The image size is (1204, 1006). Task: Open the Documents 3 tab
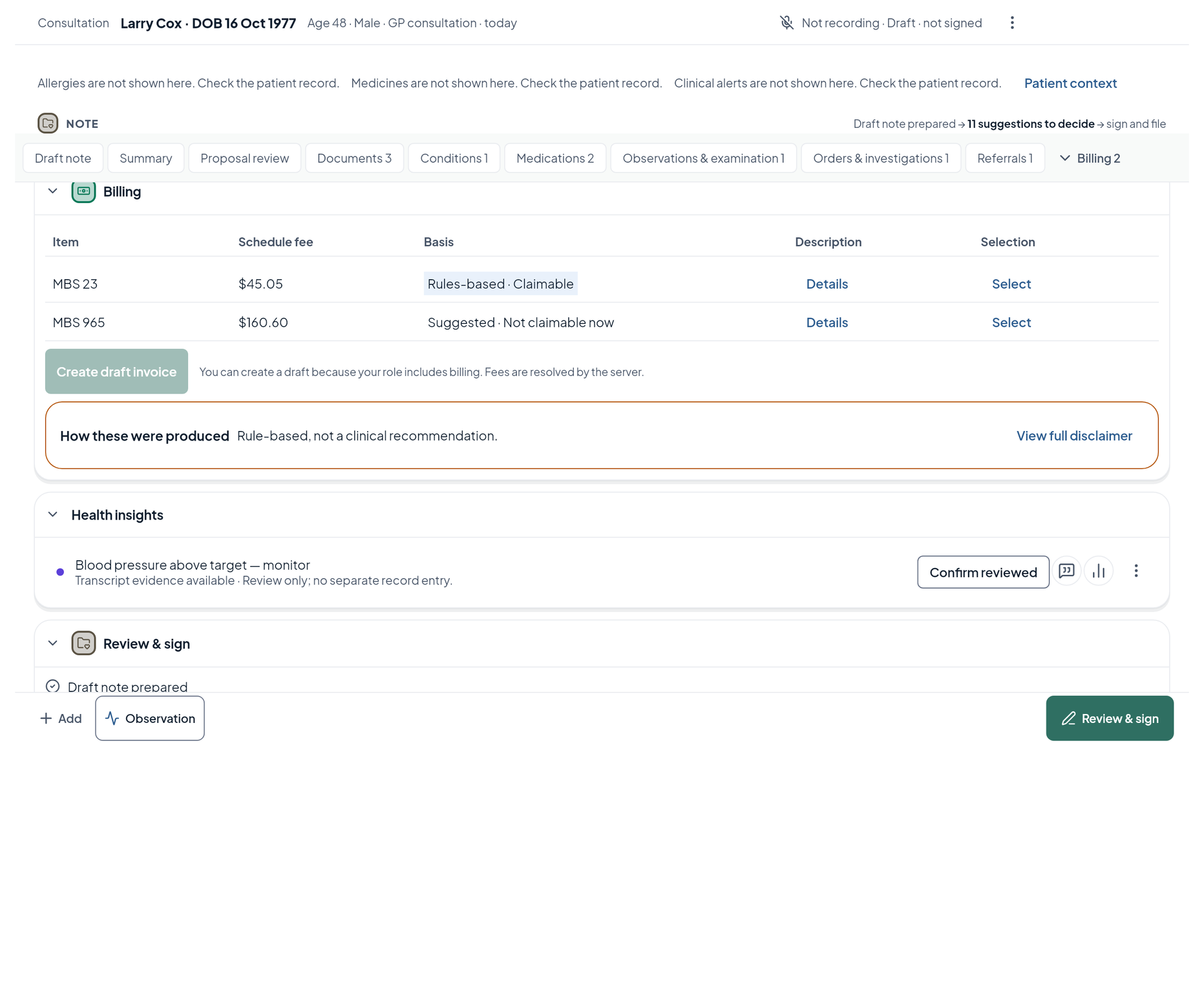(x=355, y=158)
